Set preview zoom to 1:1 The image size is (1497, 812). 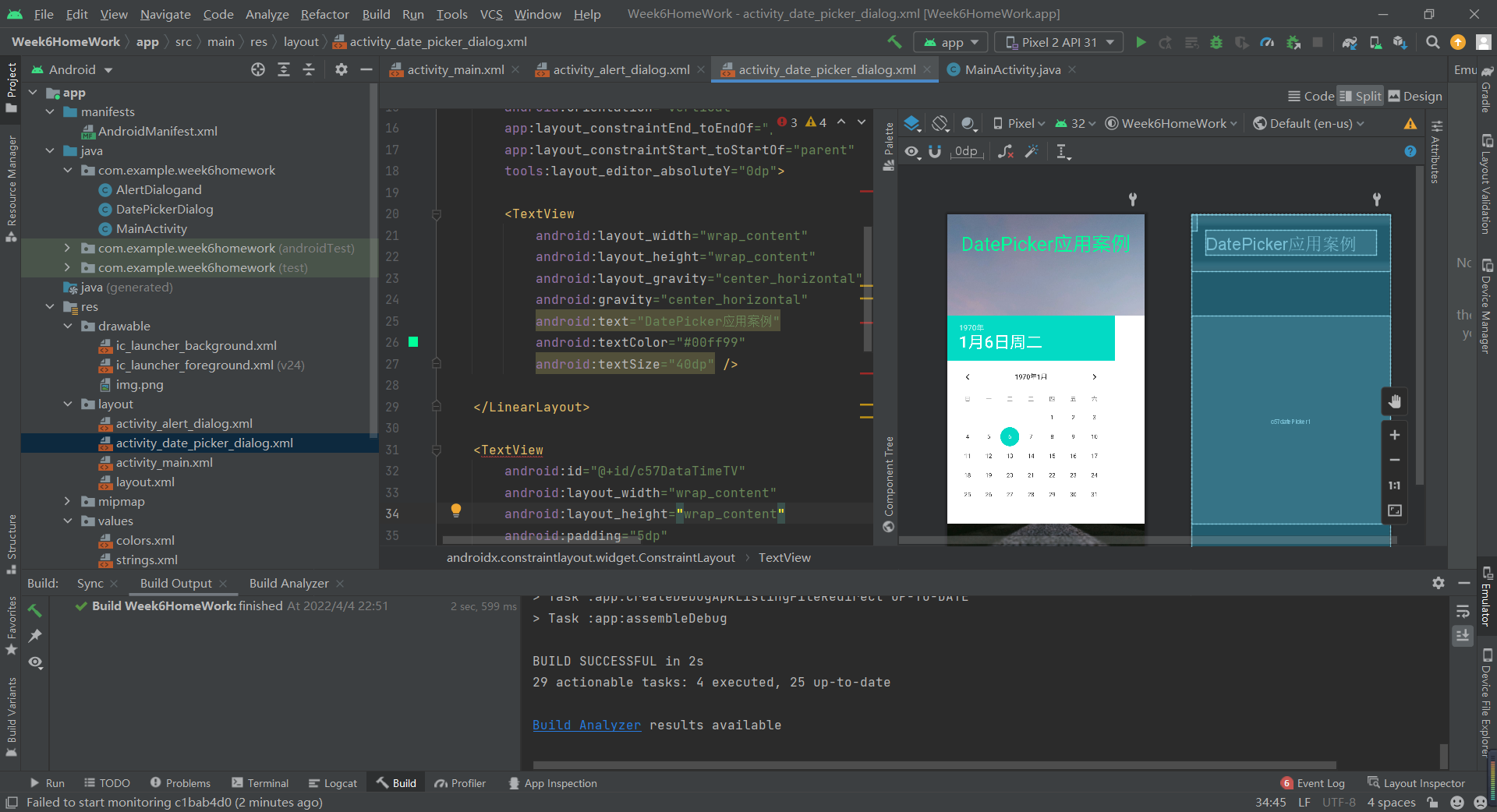coord(1395,485)
